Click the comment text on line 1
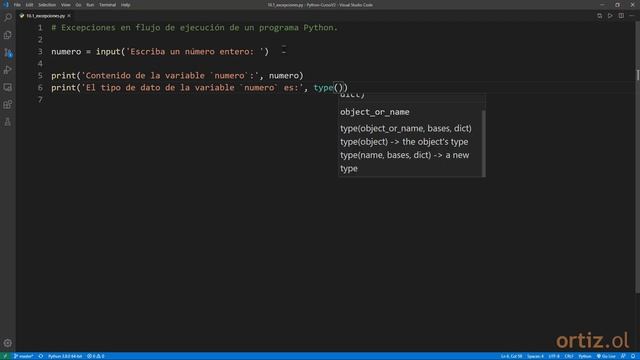This screenshot has height=360, width=640. pos(194,28)
